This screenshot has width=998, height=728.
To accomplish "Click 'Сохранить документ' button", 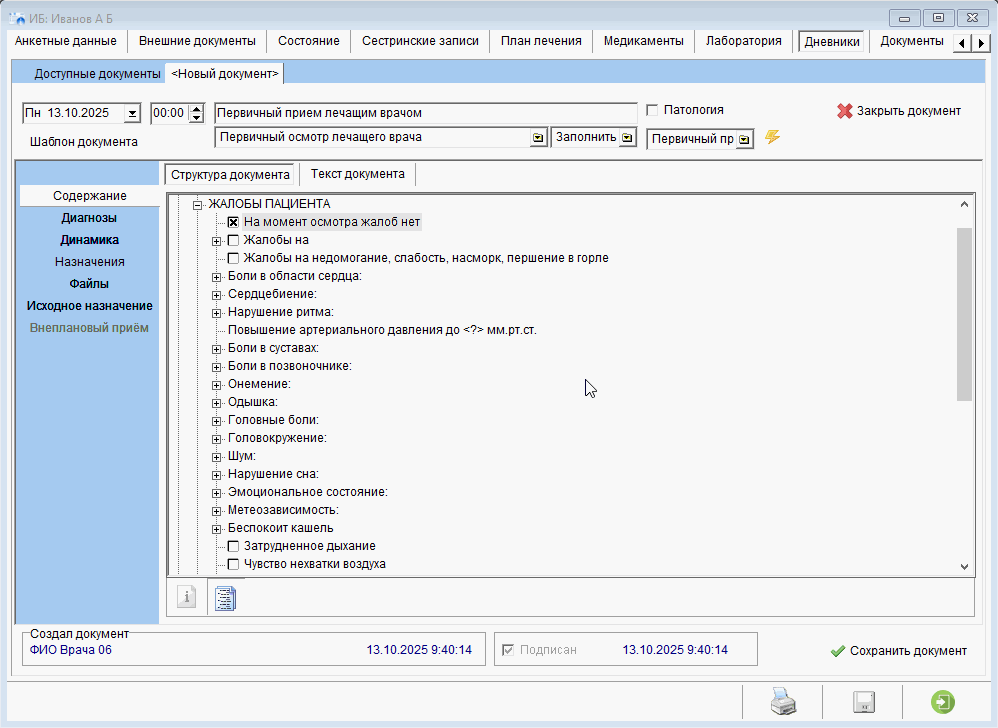I will click(898, 650).
